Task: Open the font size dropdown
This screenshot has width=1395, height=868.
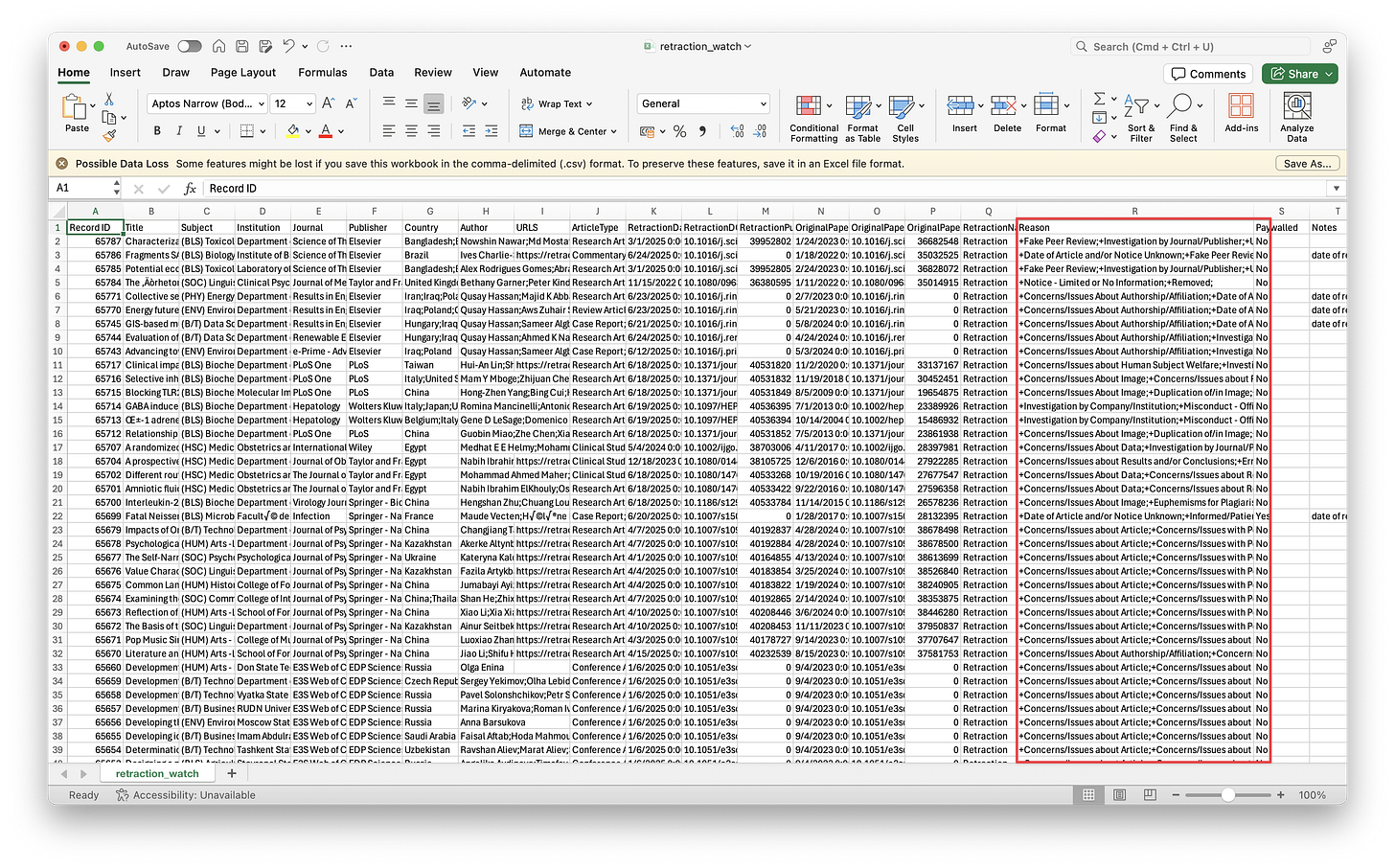Action: coord(309,103)
